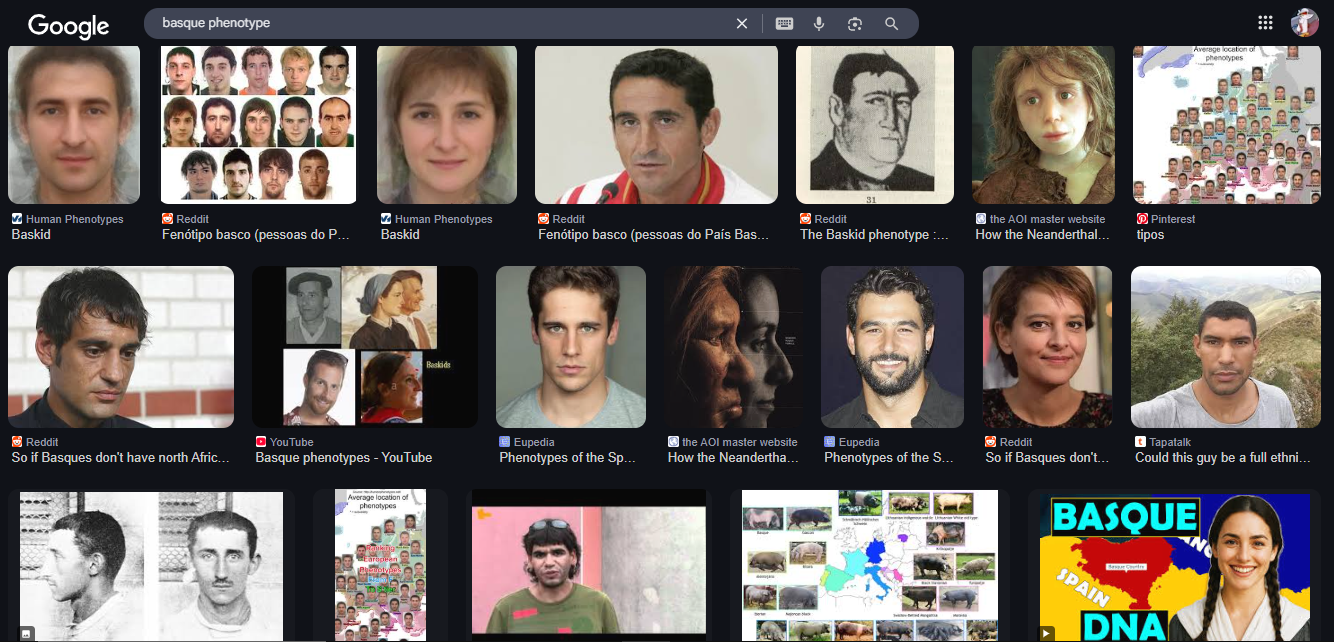Open the man in green shirt thumbnail
The height and width of the screenshot is (642, 1334).
589,566
